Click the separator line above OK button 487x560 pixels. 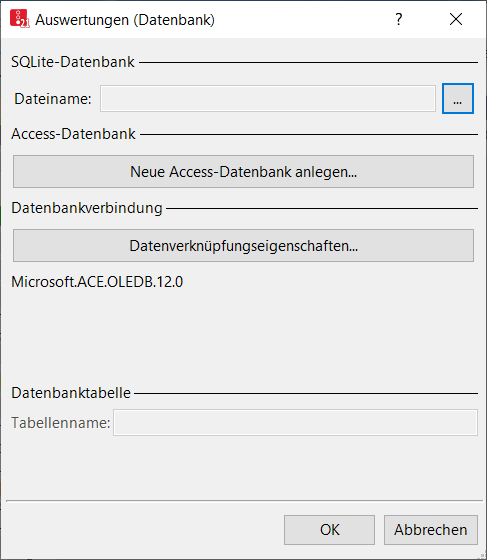(x=244, y=501)
